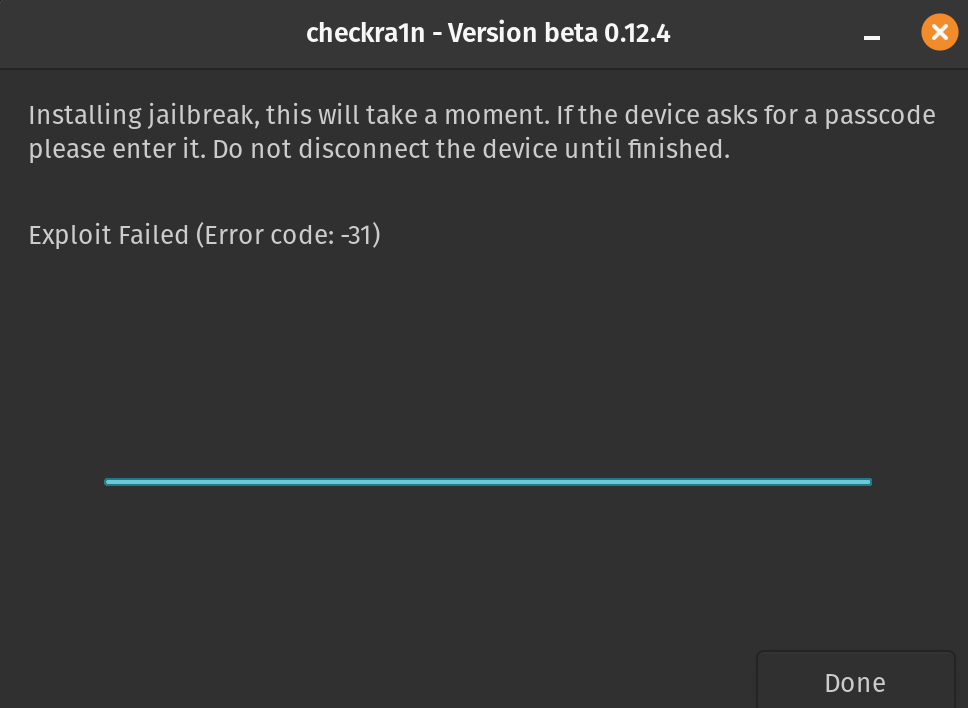968x708 pixels.
Task: Click the minimize icon in the title bar
Action: pyautogui.click(x=871, y=38)
